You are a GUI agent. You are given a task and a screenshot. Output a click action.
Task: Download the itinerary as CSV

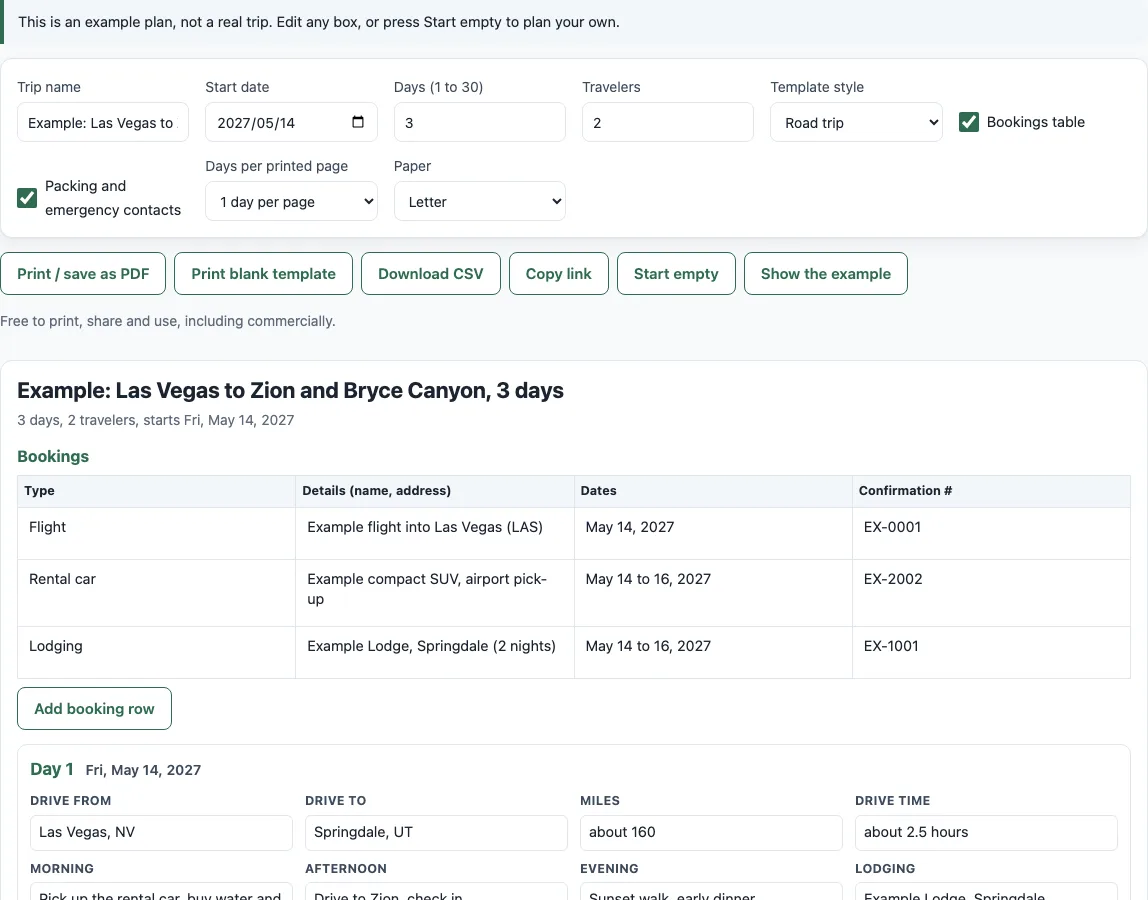(x=430, y=274)
